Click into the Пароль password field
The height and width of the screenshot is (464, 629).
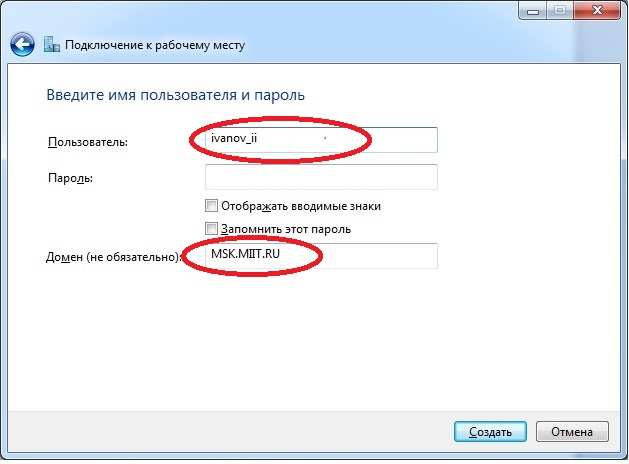pyautogui.click(x=321, y=177)
